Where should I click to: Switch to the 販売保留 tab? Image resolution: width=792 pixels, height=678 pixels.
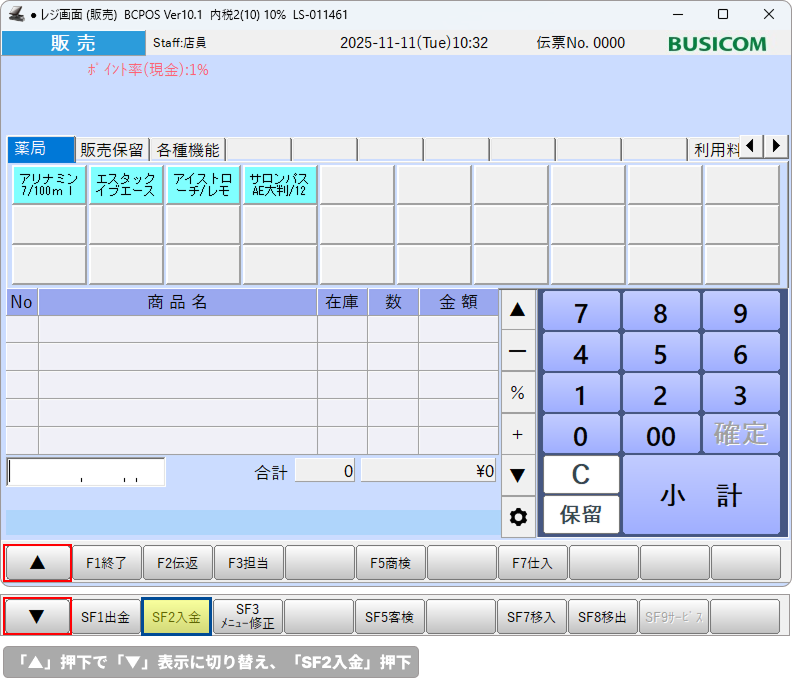(113, 150)
